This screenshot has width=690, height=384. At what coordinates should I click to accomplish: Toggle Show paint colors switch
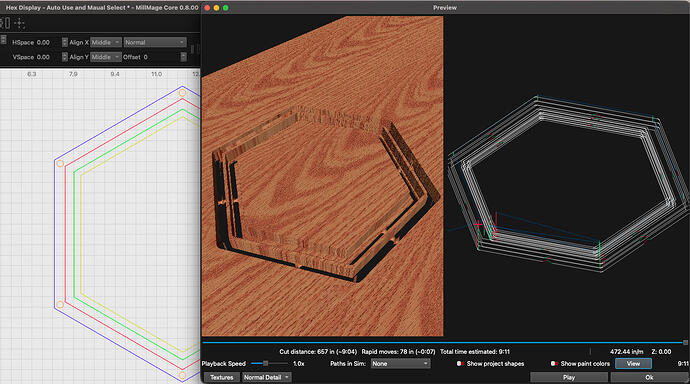tap(554, 364)
